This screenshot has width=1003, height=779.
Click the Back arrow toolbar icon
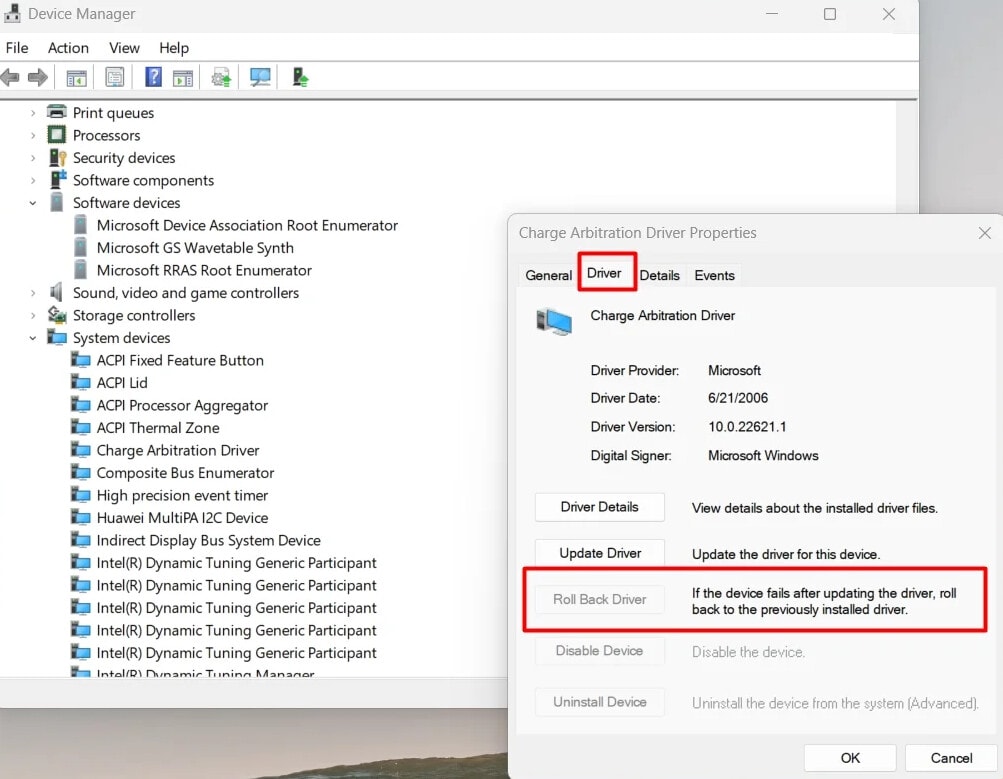pyautogui.click(x=10, y=78)
